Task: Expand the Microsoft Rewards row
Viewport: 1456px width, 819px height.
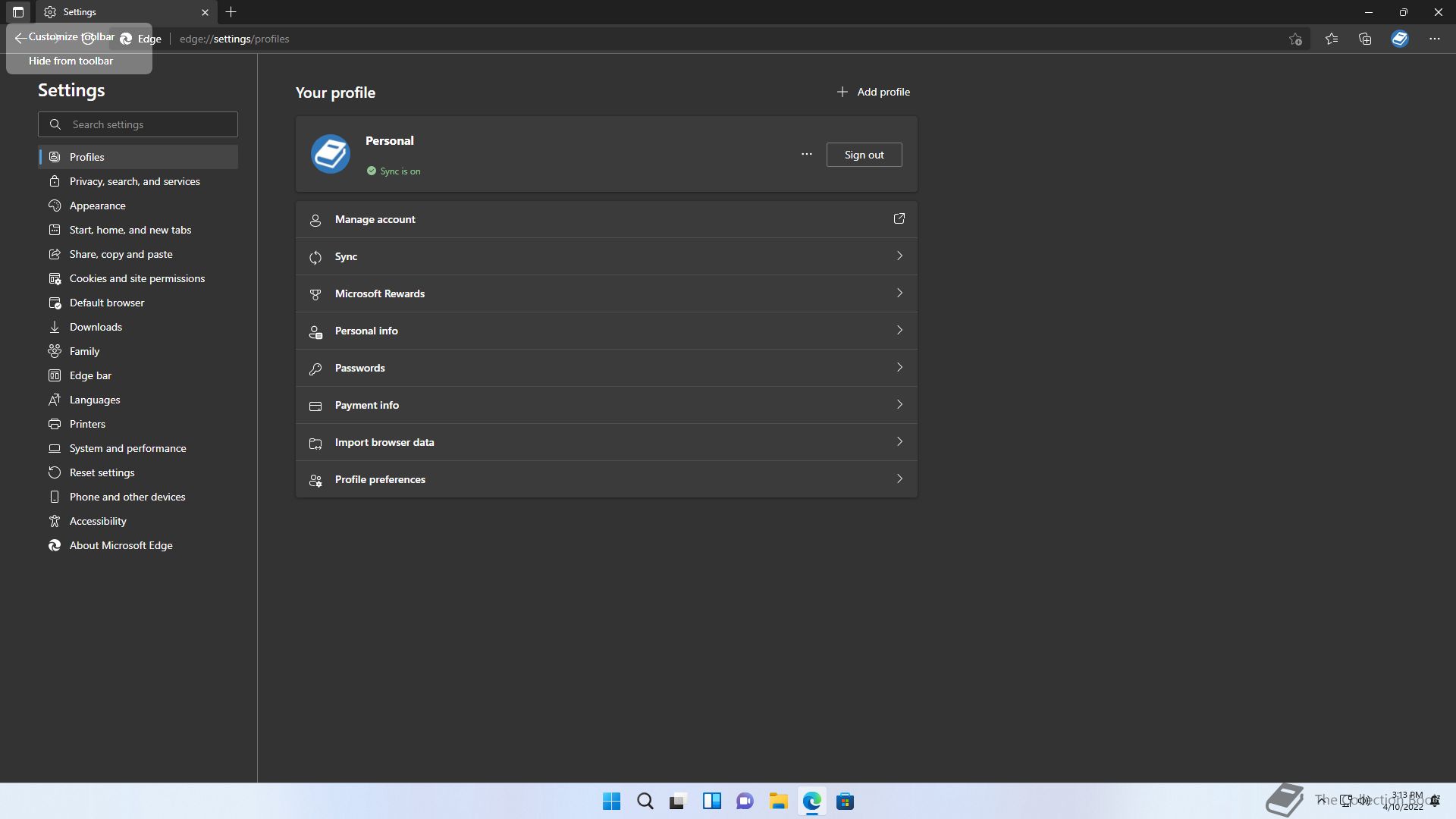Action: pos(607,293)
